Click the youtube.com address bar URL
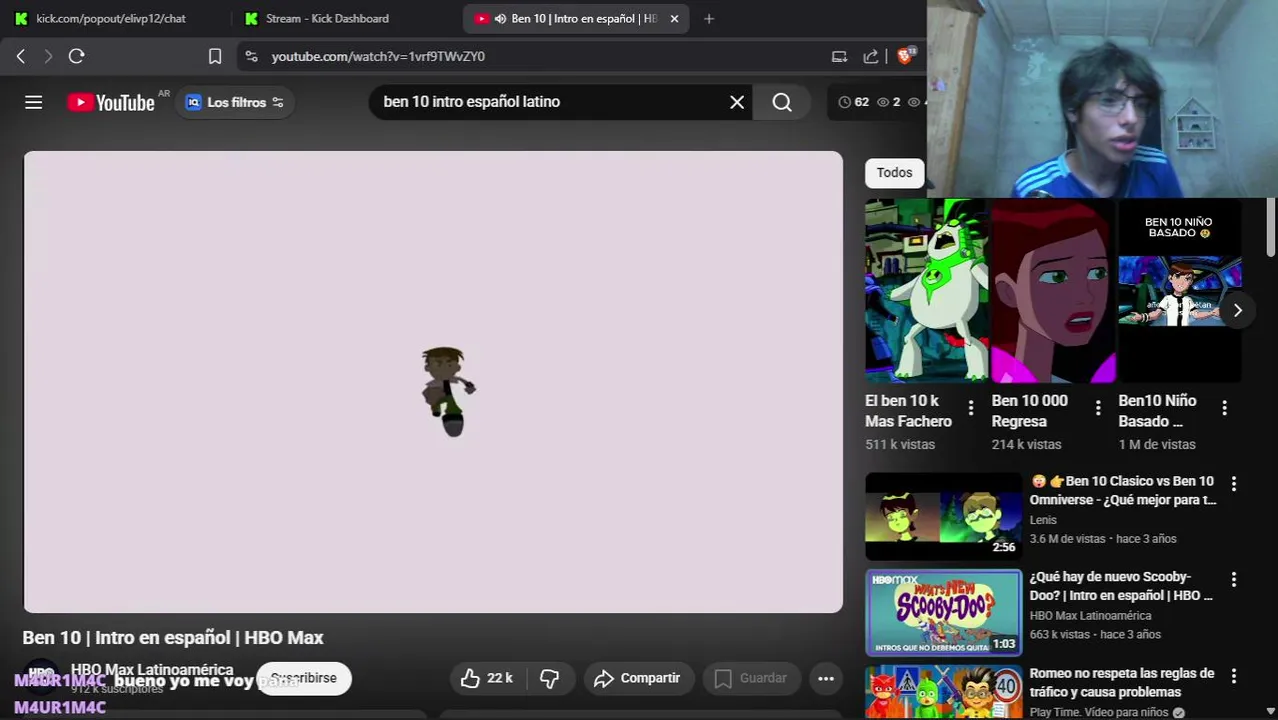The width and height of the screenshot is (1278, 720). (378, 56)
